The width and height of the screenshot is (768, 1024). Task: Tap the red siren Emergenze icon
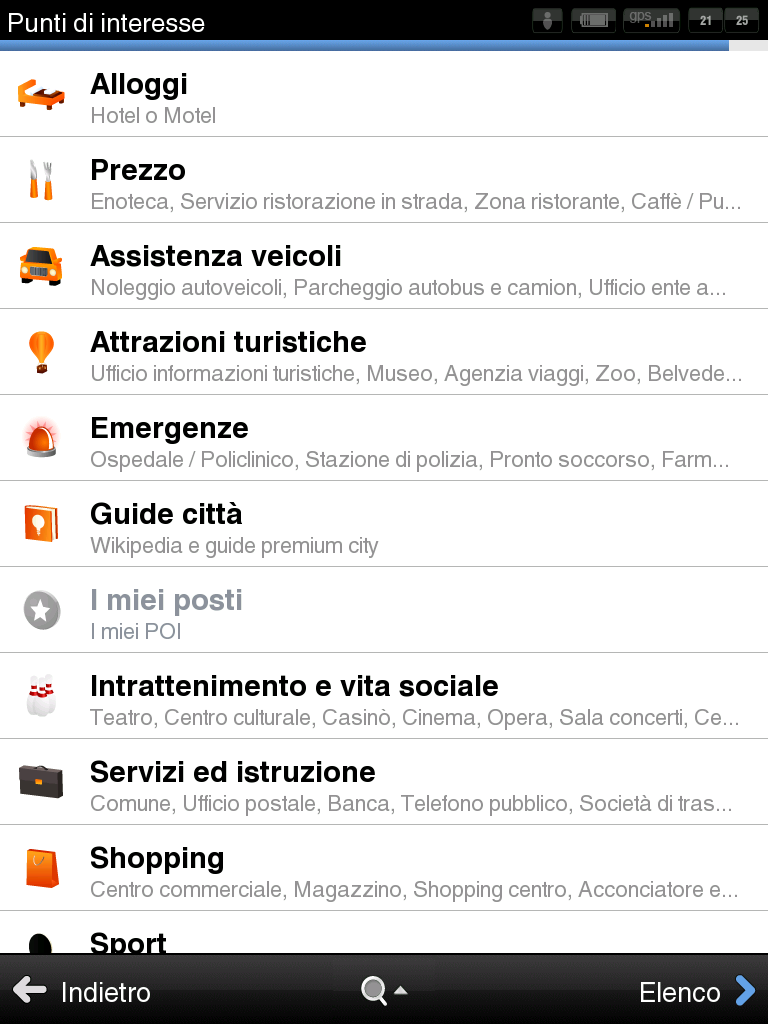point(41,438)
